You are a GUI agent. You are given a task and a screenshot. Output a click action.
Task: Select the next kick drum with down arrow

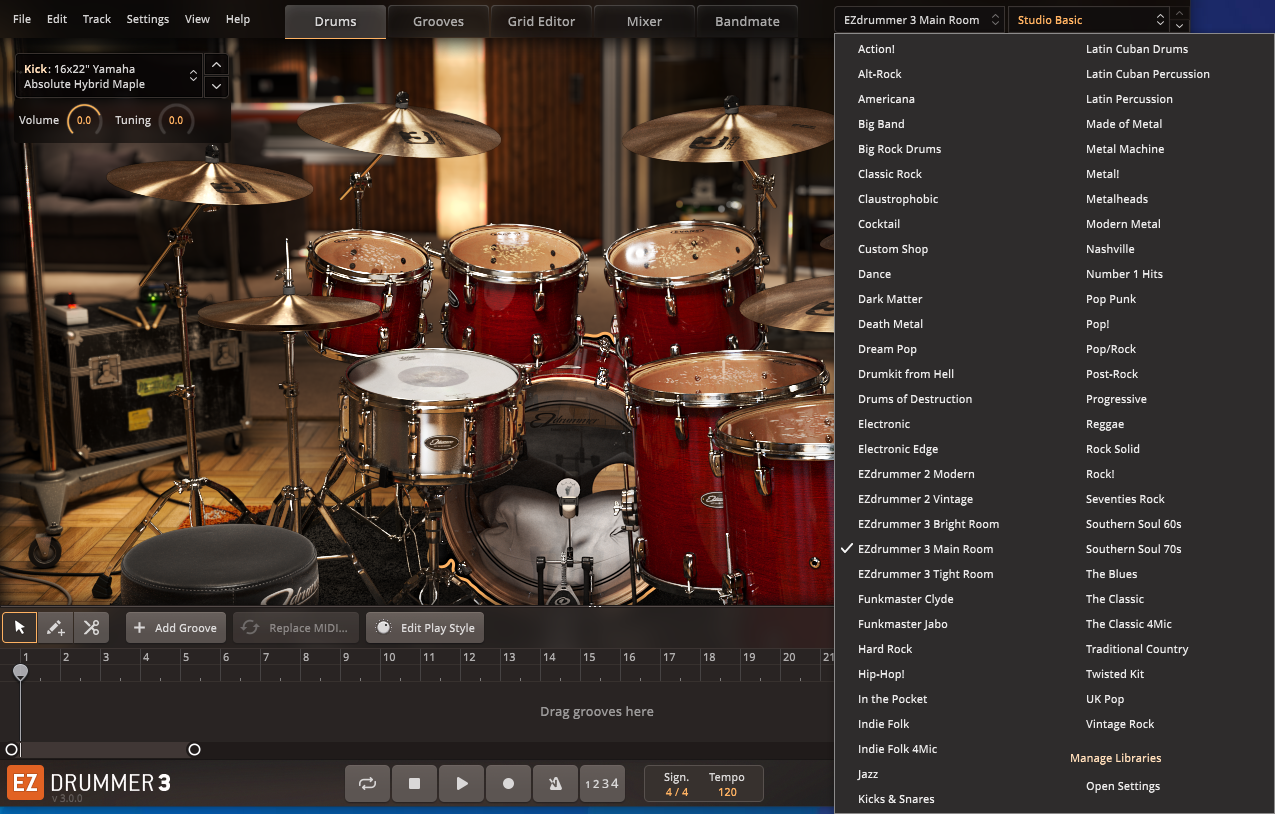[x=217, y=87]
